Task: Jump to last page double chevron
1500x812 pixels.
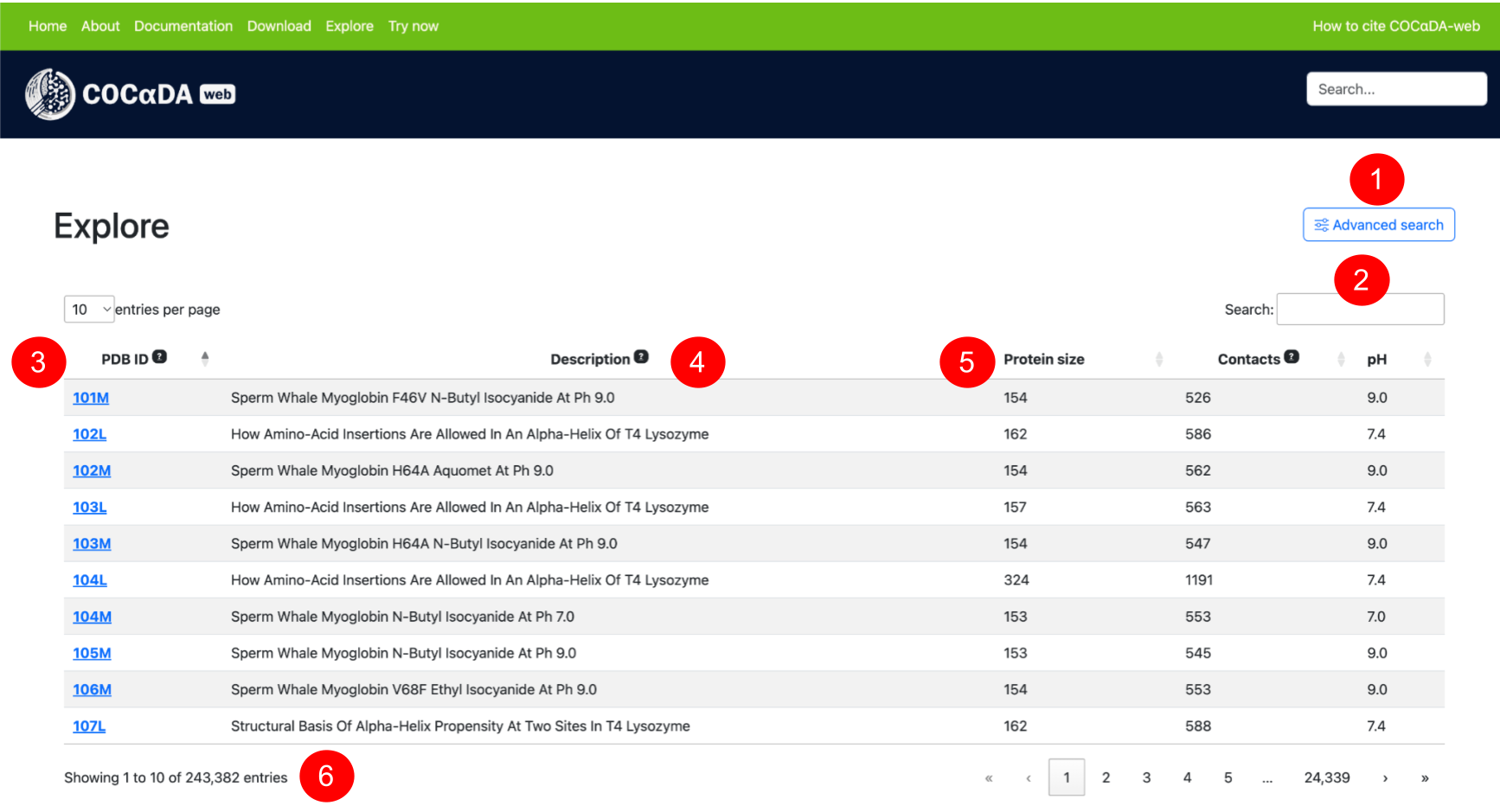Action: tap(1425, 777)
